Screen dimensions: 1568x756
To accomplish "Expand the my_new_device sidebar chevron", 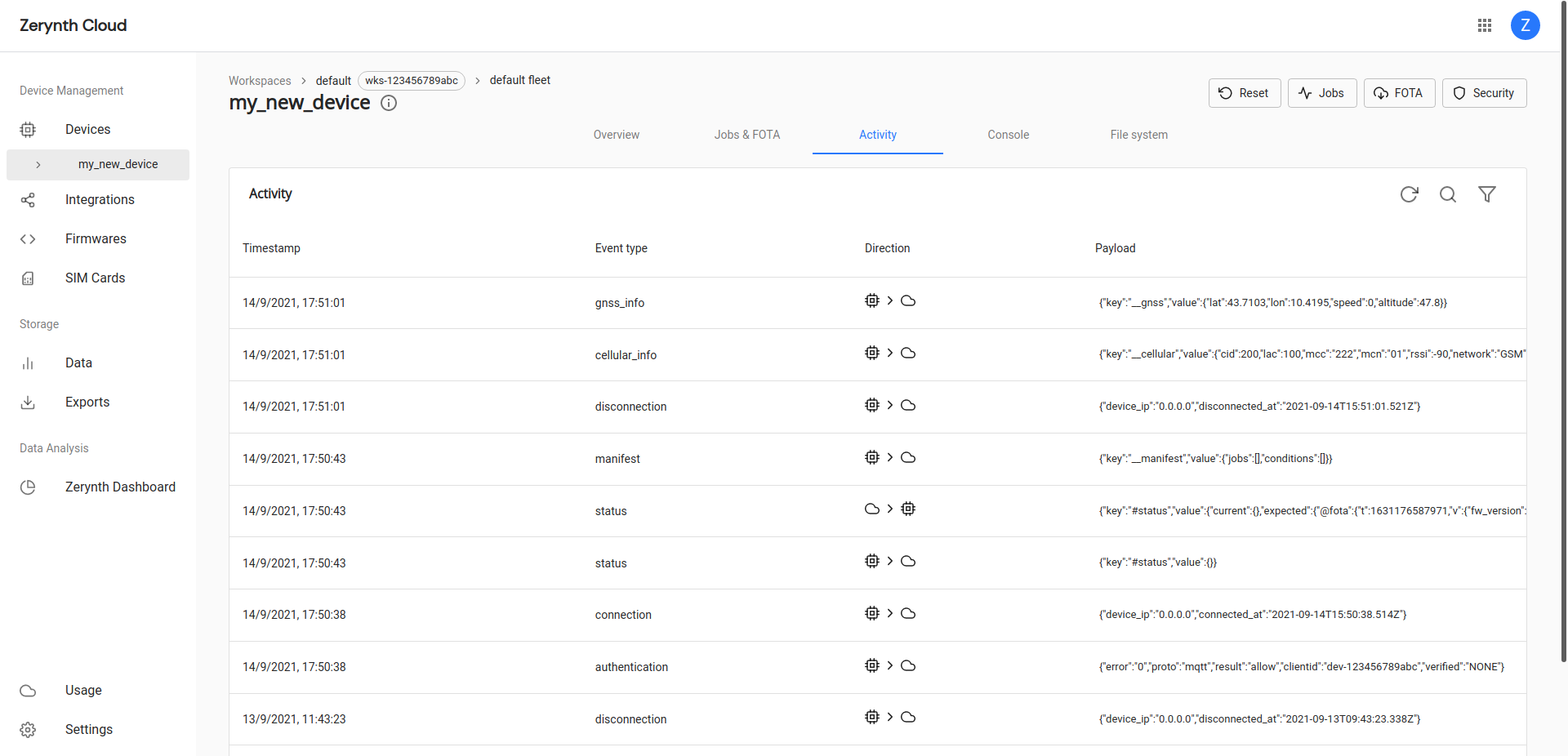I will pos(38,164).
